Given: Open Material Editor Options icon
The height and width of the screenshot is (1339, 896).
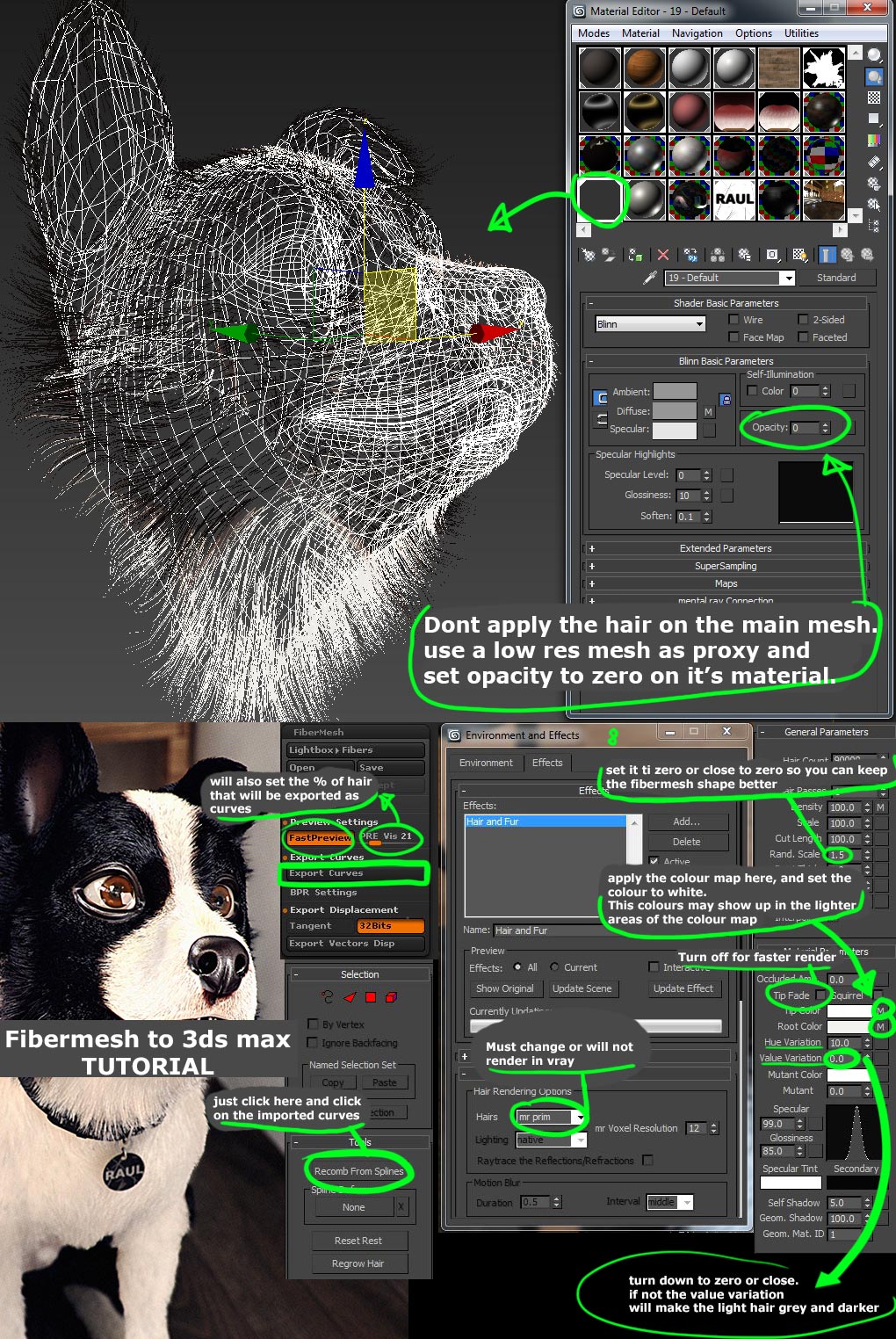Looking at the screenshot, I should coord(874,183).
